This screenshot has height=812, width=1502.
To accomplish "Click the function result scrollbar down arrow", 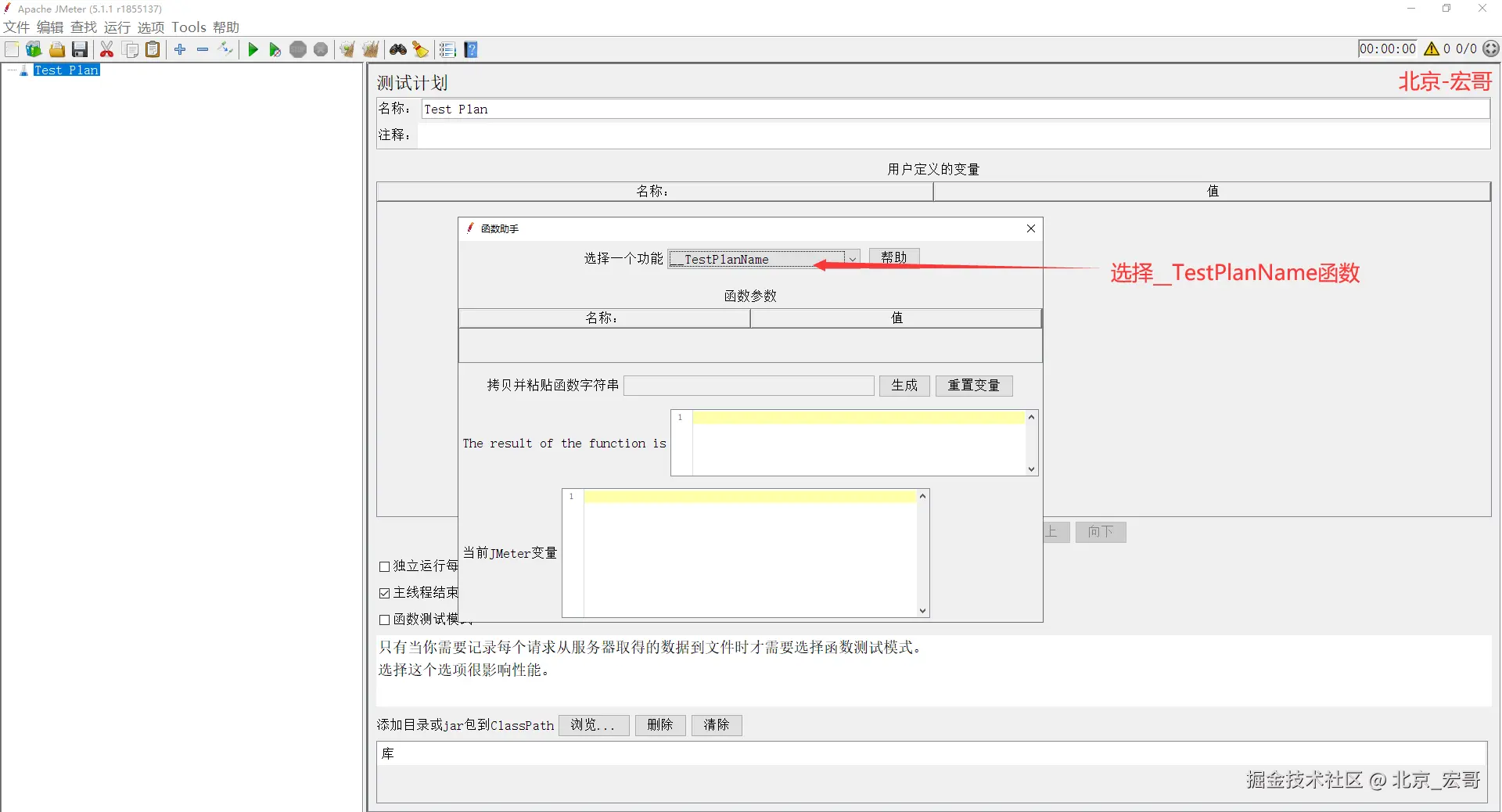I will click(1032, 469).
